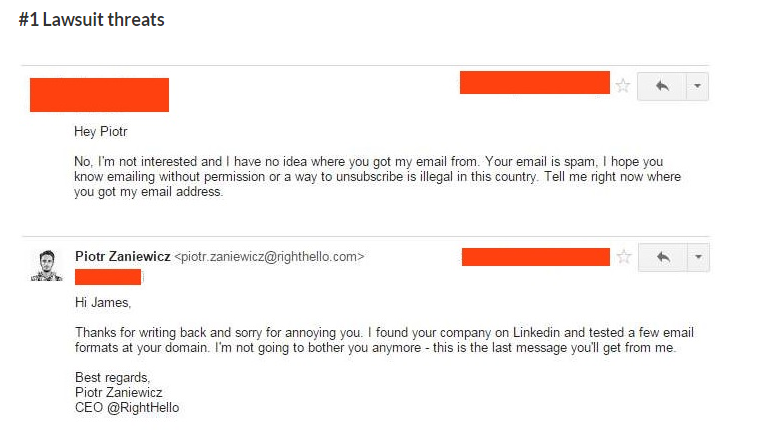Viewport: 776px width, 434px height.
Task: Click redacted date bar on first email
Action: pyautogui.click(x=534, y=82)
